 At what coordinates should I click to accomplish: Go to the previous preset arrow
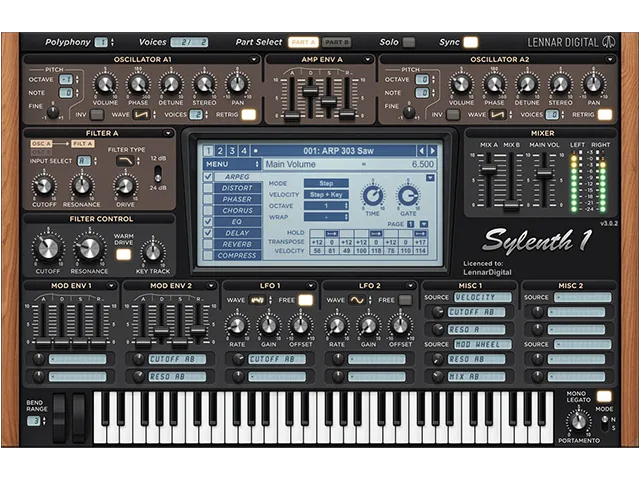pyautogui.click(x=421, y=151)
